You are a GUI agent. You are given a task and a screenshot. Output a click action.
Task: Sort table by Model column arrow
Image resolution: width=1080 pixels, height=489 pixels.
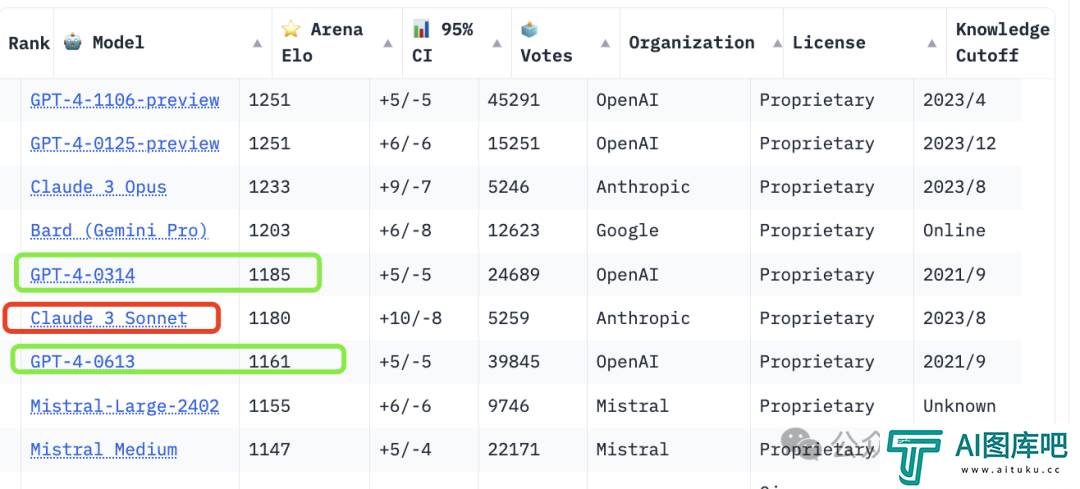tap(257, 43)
